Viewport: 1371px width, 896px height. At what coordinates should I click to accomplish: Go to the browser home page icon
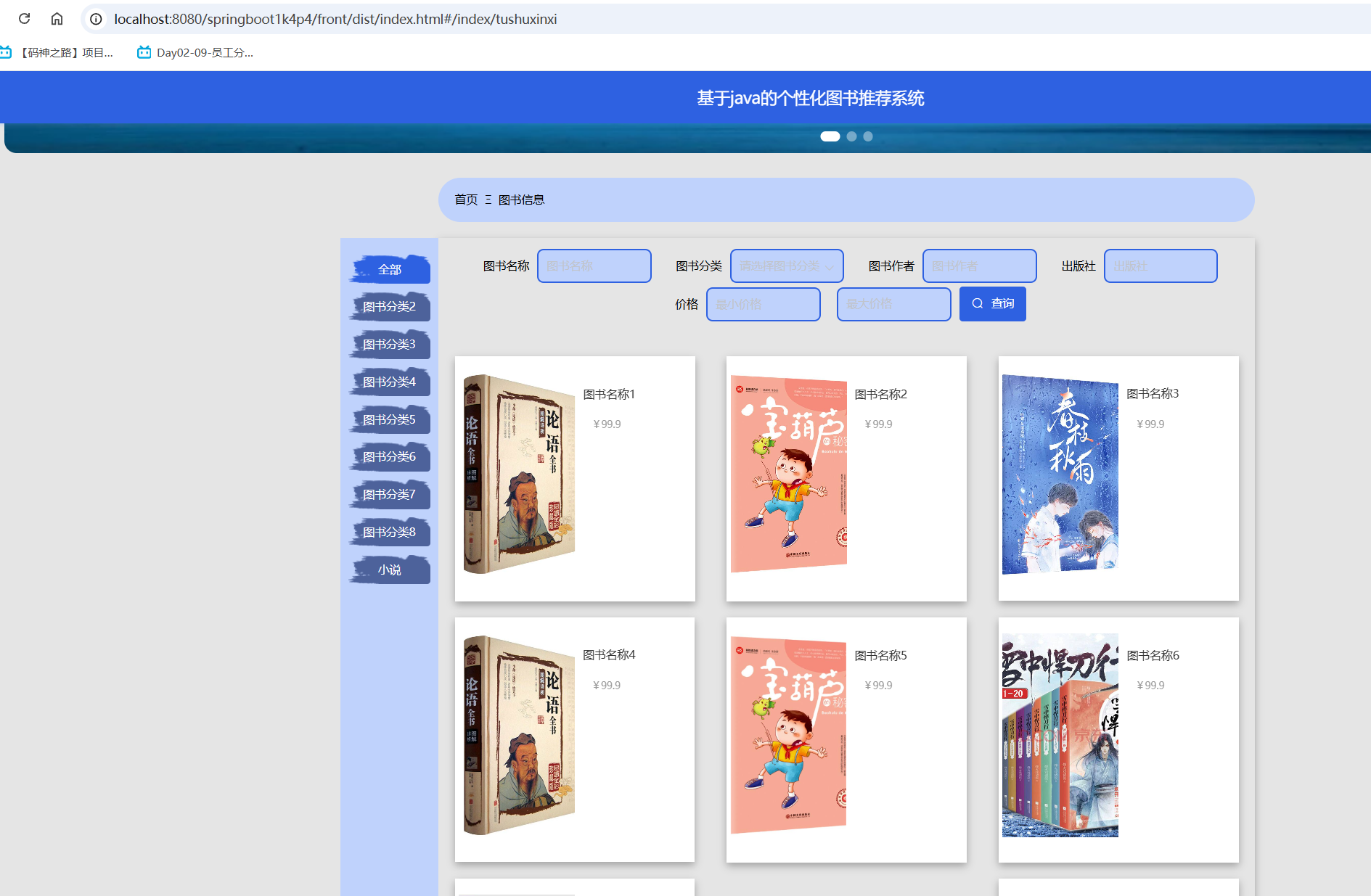coord(57,19)
